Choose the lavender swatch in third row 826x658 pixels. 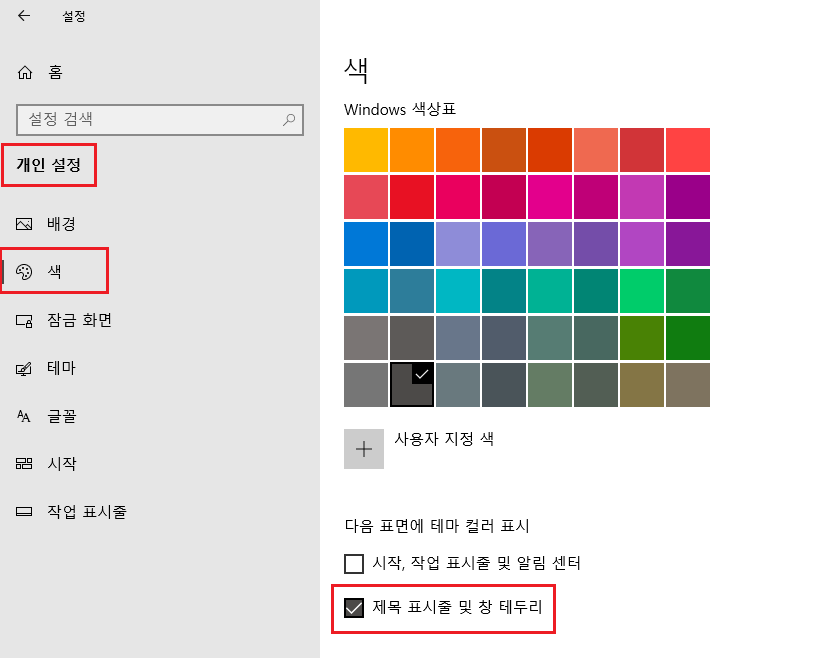point(458,244)
